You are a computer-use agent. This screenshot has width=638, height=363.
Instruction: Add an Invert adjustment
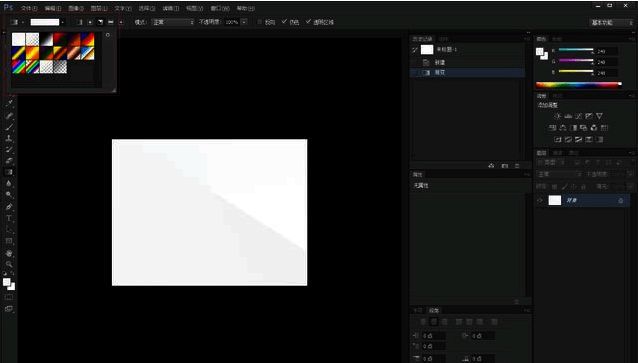tap(558, 140)
